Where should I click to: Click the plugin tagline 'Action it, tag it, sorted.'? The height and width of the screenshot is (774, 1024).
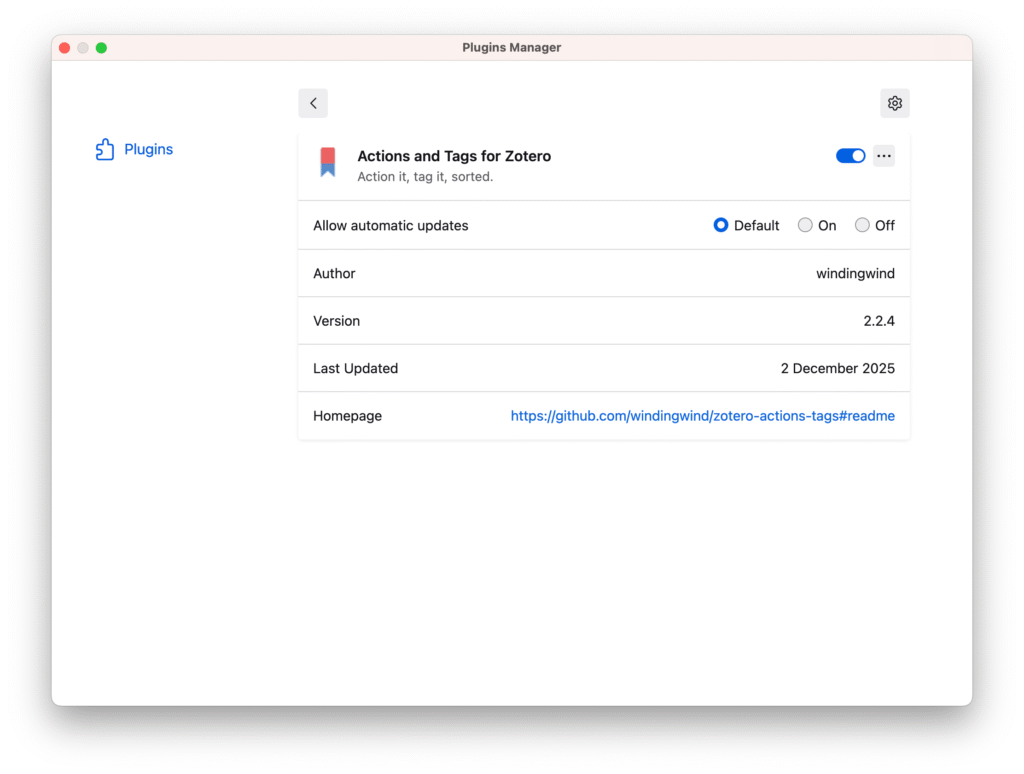coord(425,177)
